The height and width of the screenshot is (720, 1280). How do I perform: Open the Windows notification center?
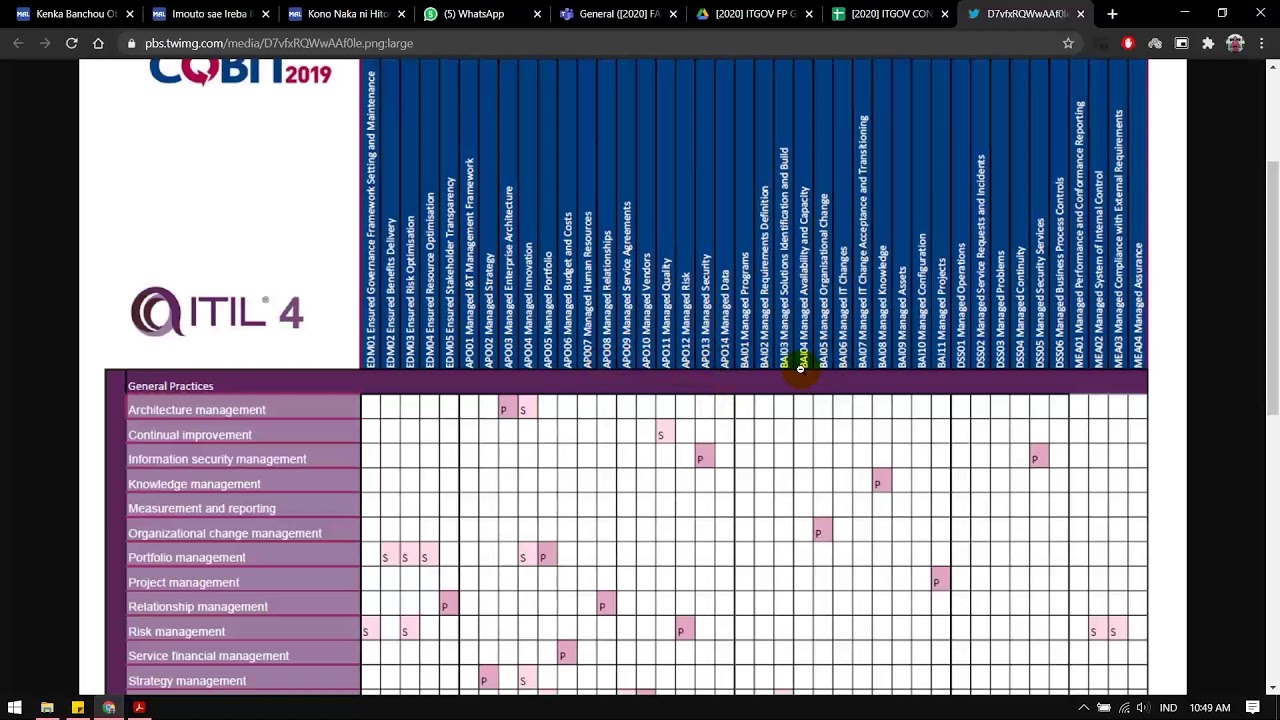[1252, 708]
